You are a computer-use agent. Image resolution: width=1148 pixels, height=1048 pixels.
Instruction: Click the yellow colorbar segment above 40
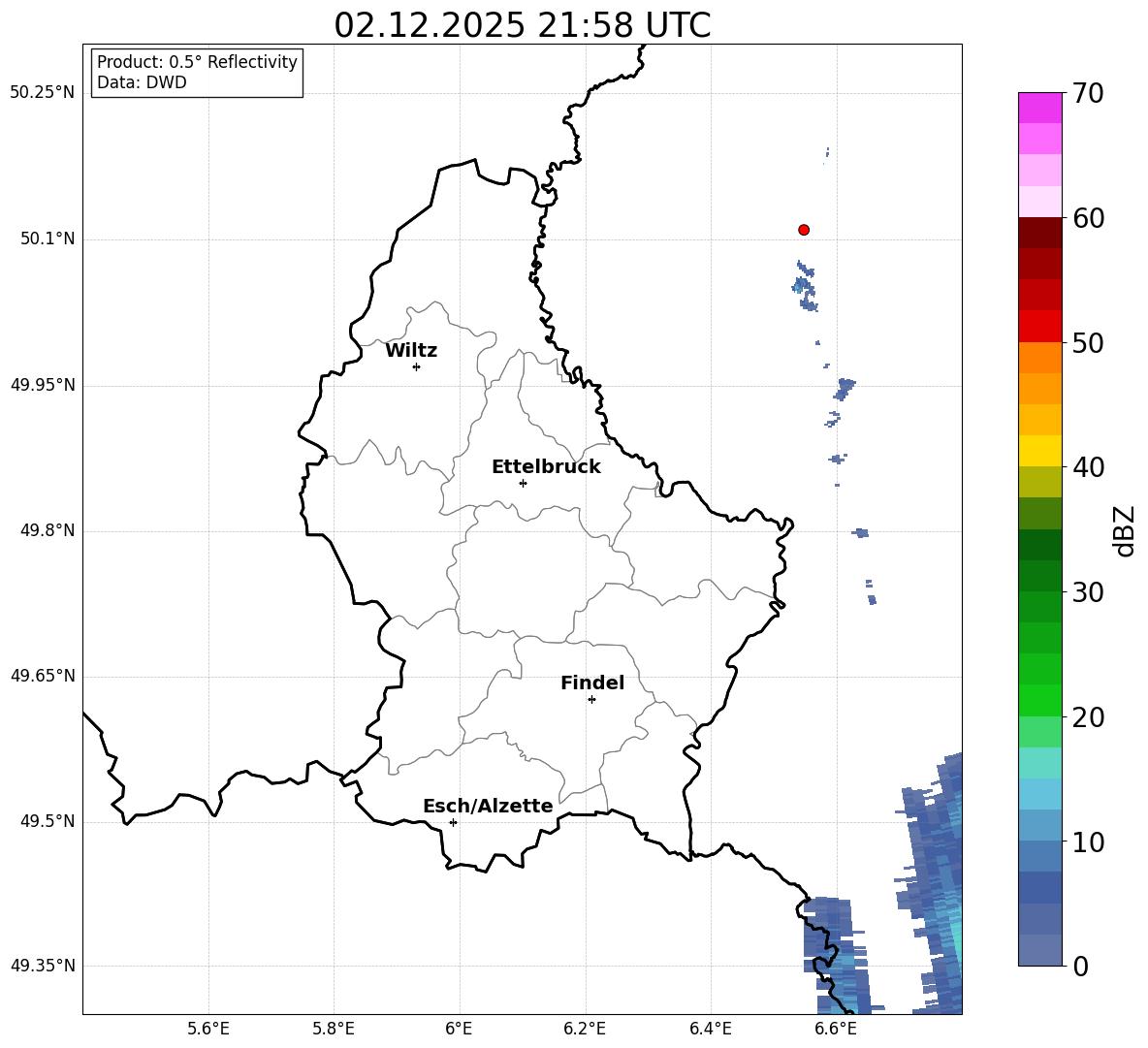(1040, 451)
